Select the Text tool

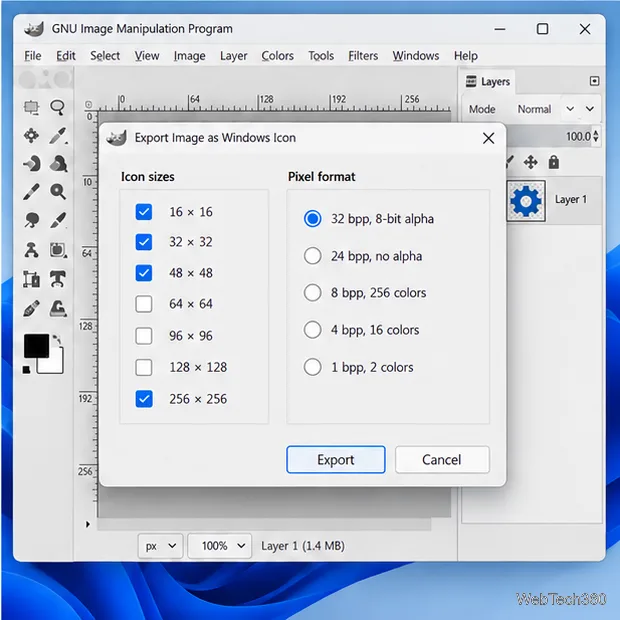coord(58,279)
